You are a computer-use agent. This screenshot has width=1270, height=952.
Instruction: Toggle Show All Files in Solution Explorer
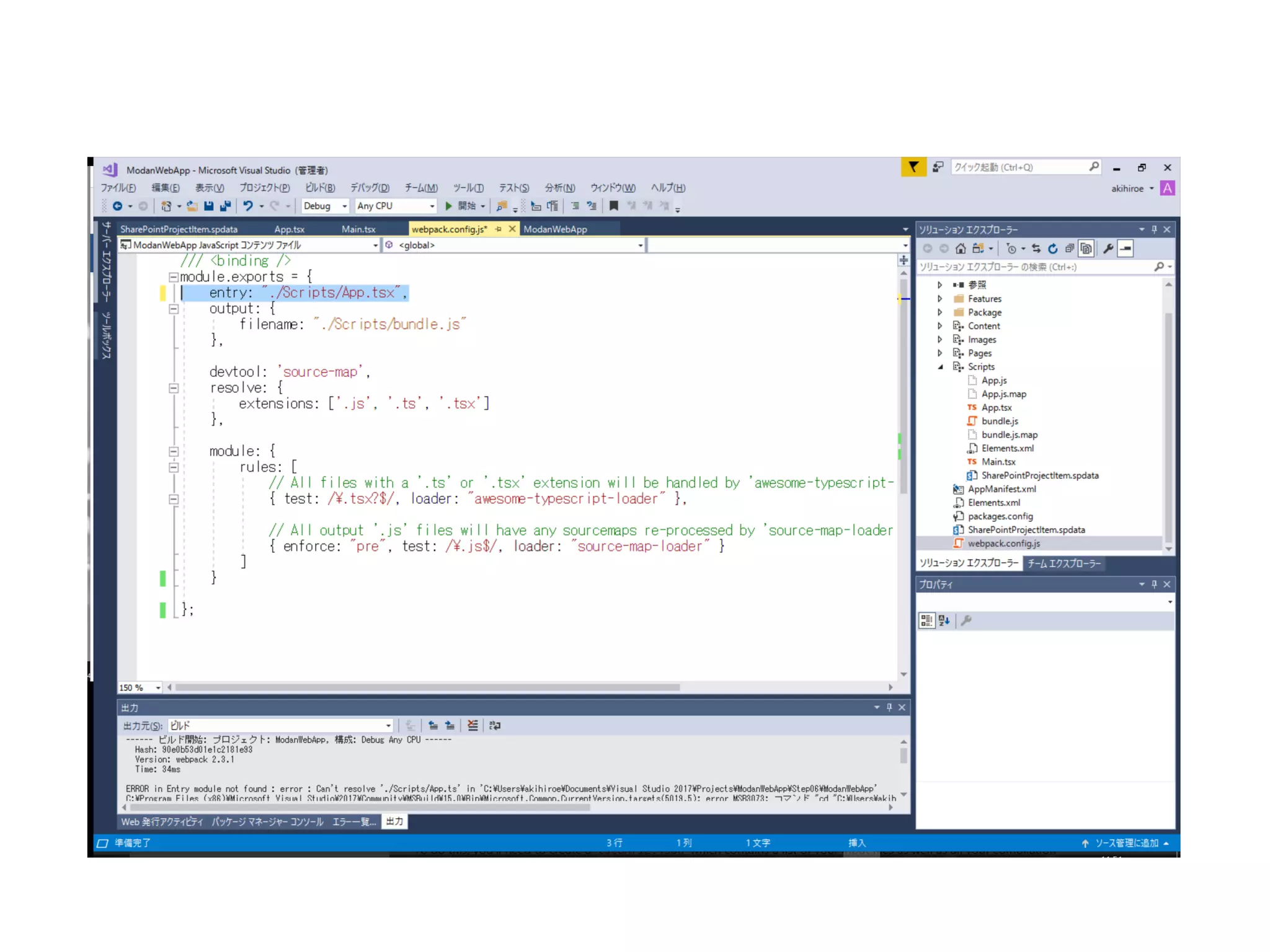point(1086,249)
